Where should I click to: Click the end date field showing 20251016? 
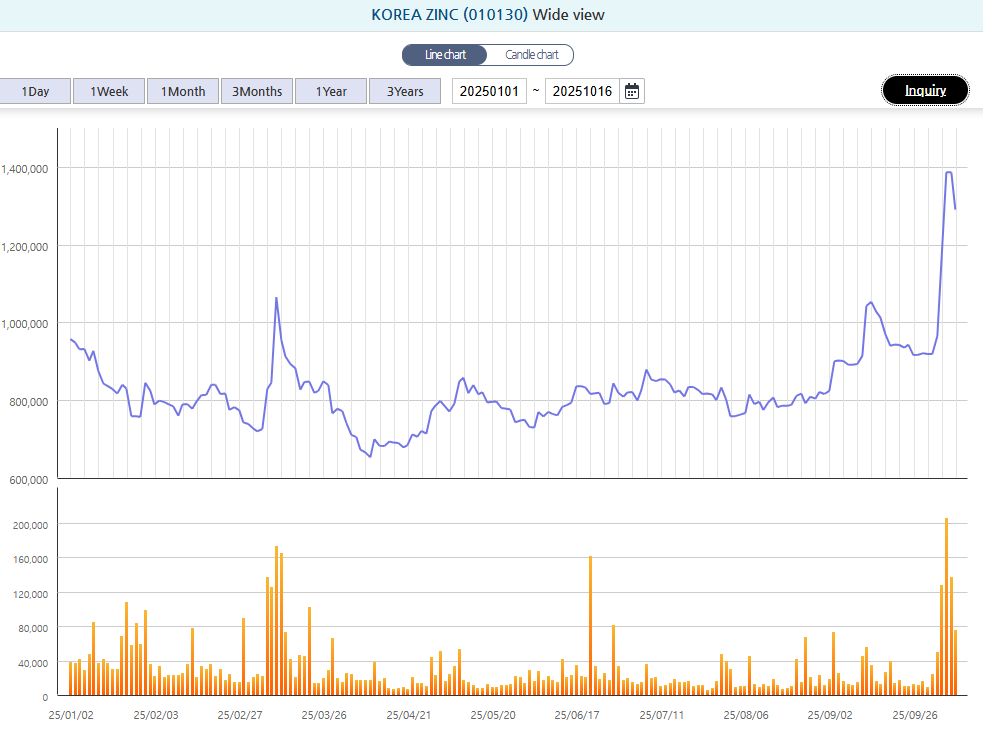(582, 90)
